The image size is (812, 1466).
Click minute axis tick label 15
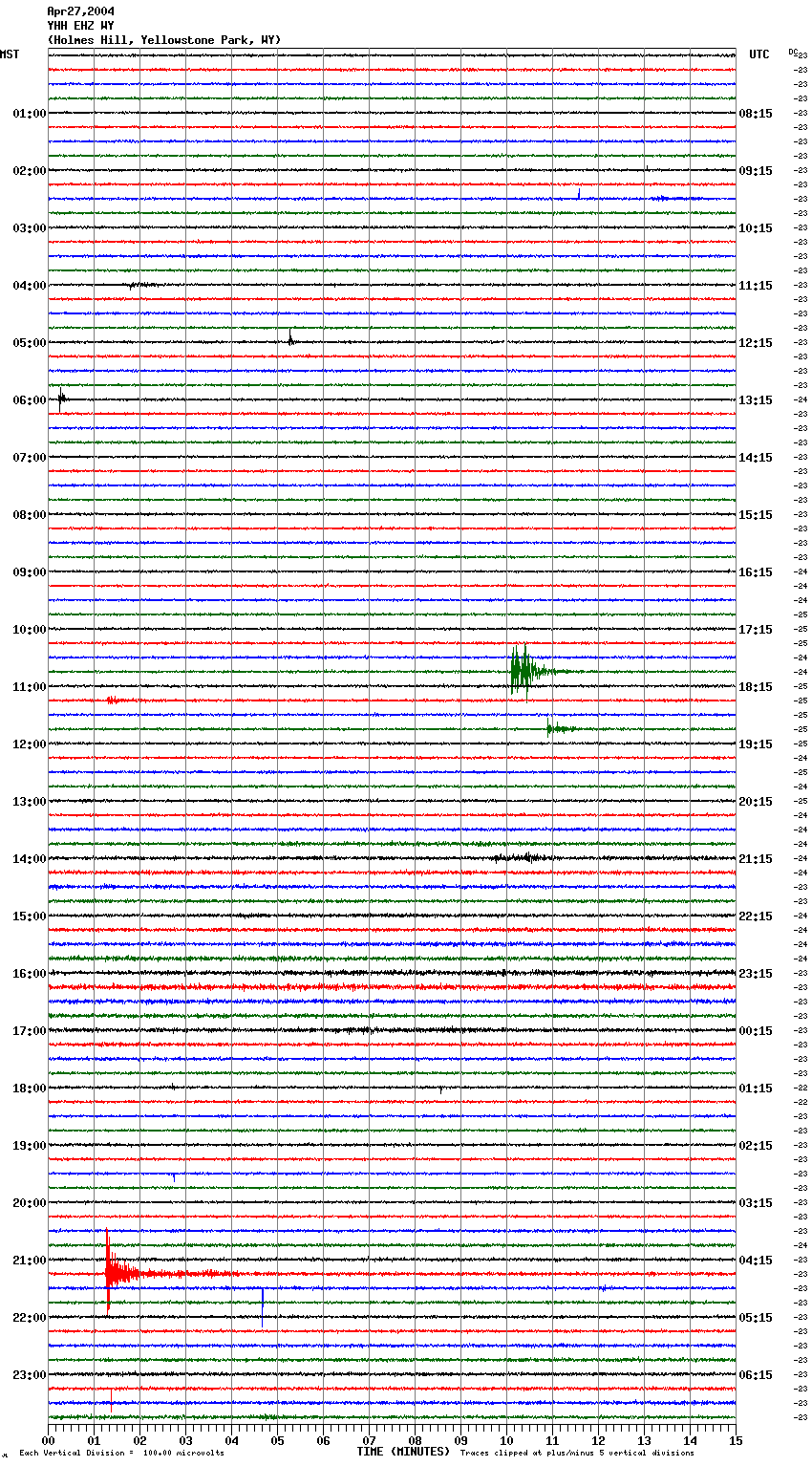click(736, 1440)
